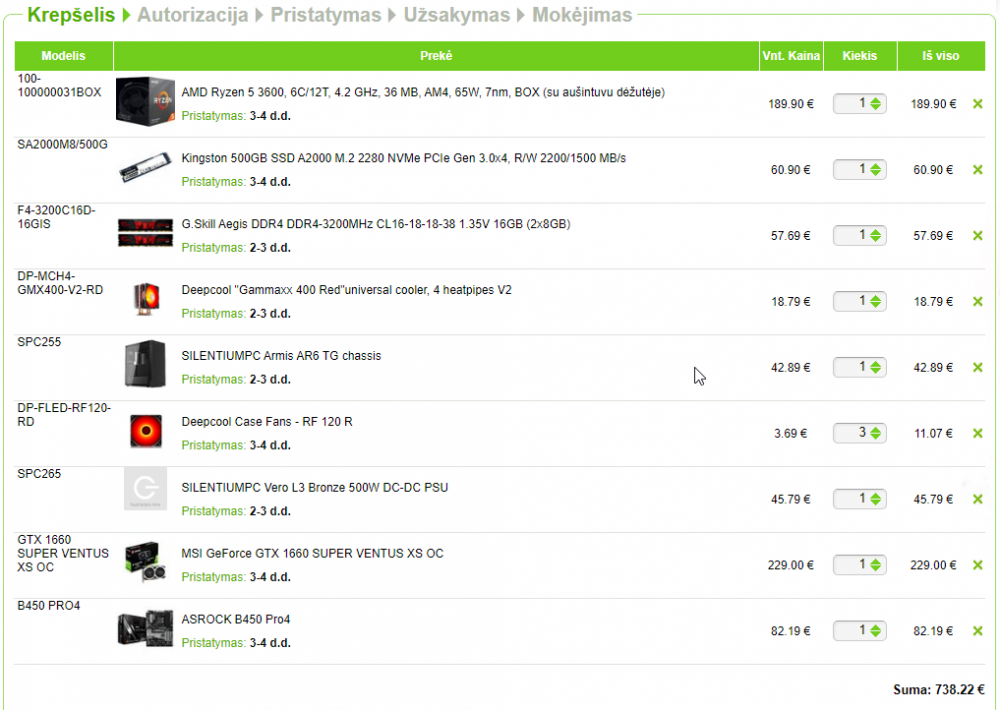Click the Prekė column header
1000x710 pixels.
pyautogui.click(x=436, y=56)
